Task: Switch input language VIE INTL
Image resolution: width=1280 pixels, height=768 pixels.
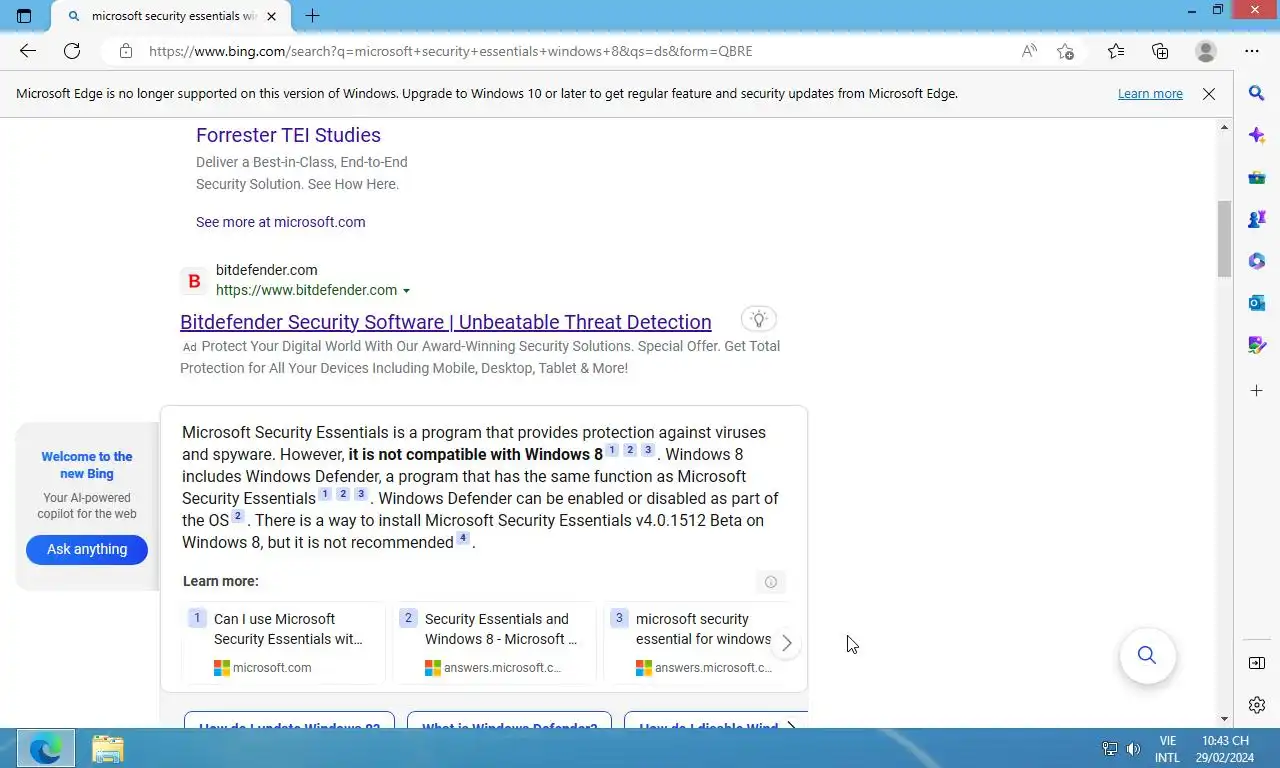Action: [1167, 749]
